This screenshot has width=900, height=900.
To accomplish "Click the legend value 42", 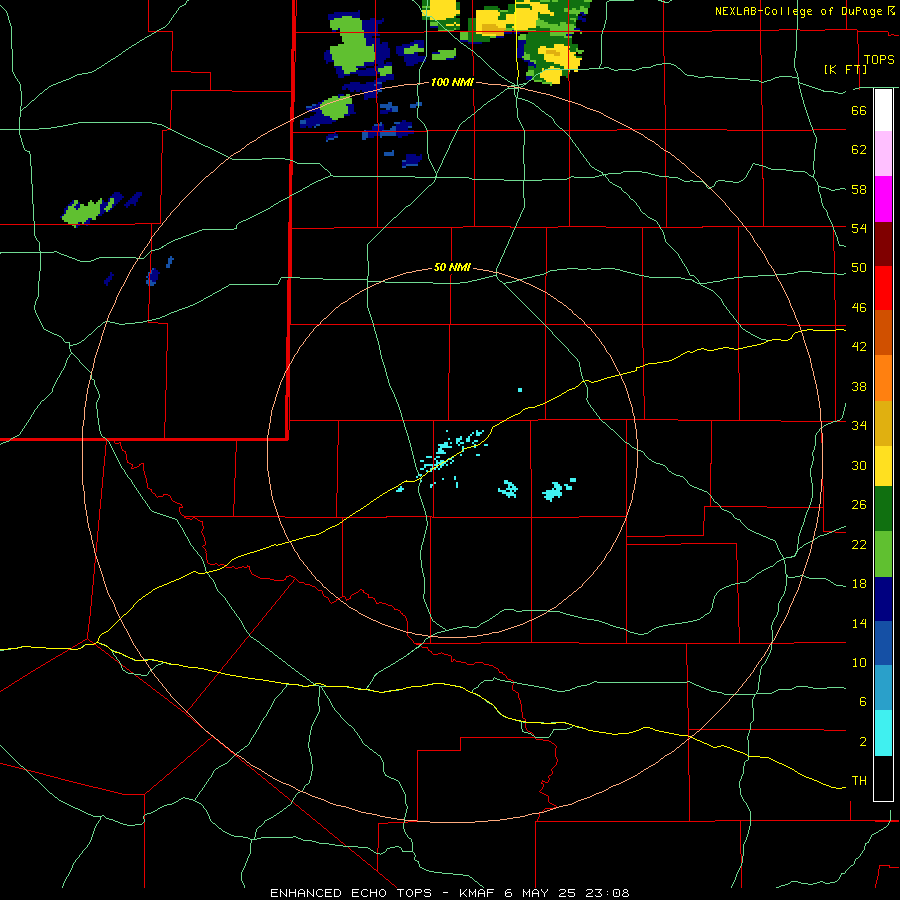I will point(859,347).
